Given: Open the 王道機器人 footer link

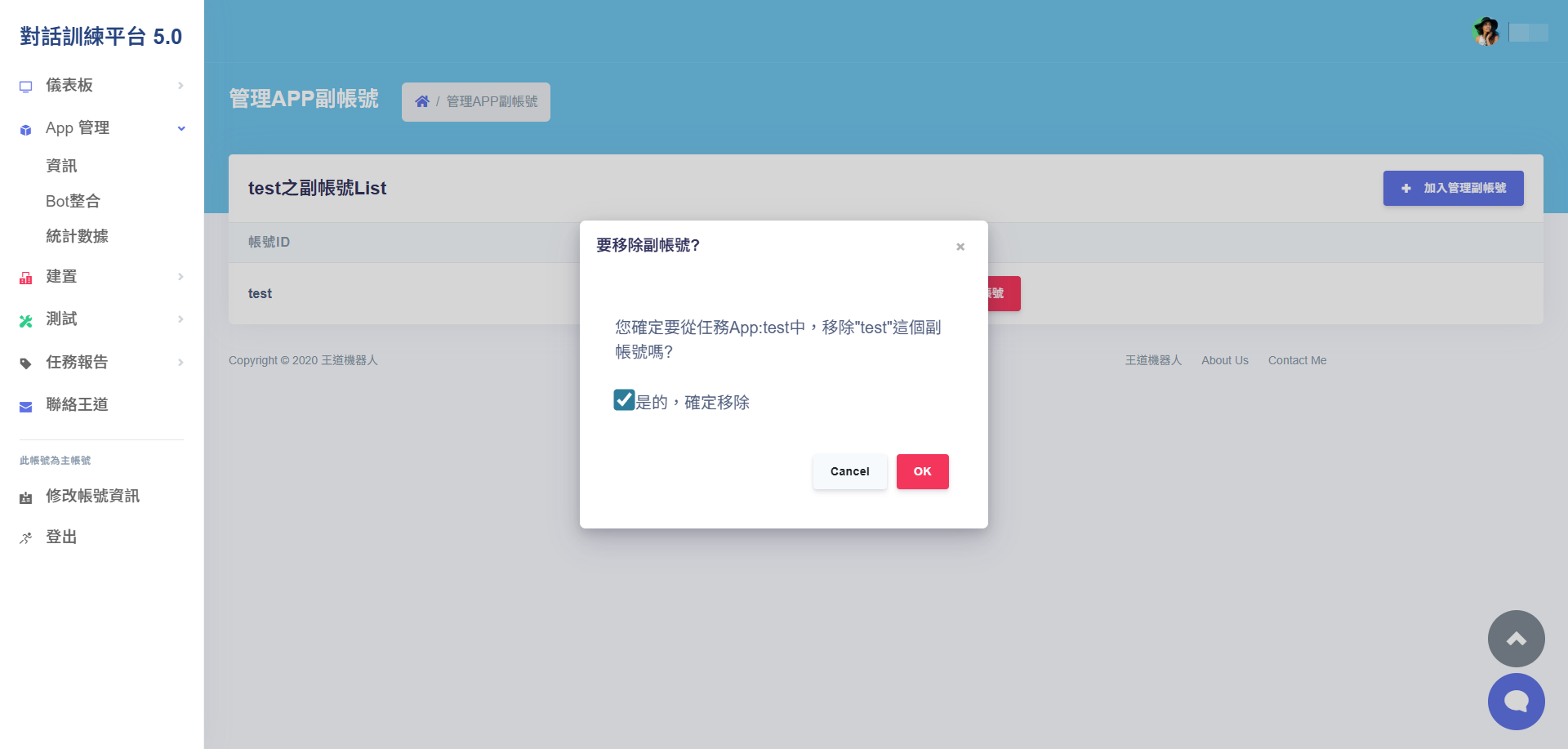Looking at the screenshot, I should (x=1153, y=360).
